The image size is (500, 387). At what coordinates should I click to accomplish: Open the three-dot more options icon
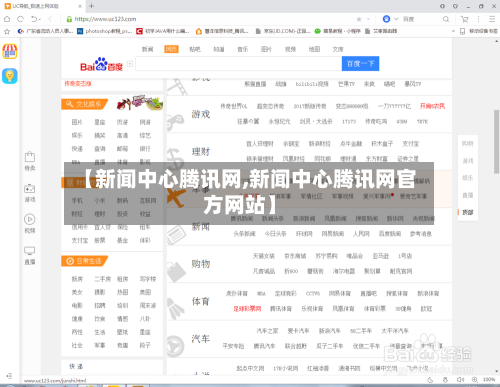click(478, 19)
